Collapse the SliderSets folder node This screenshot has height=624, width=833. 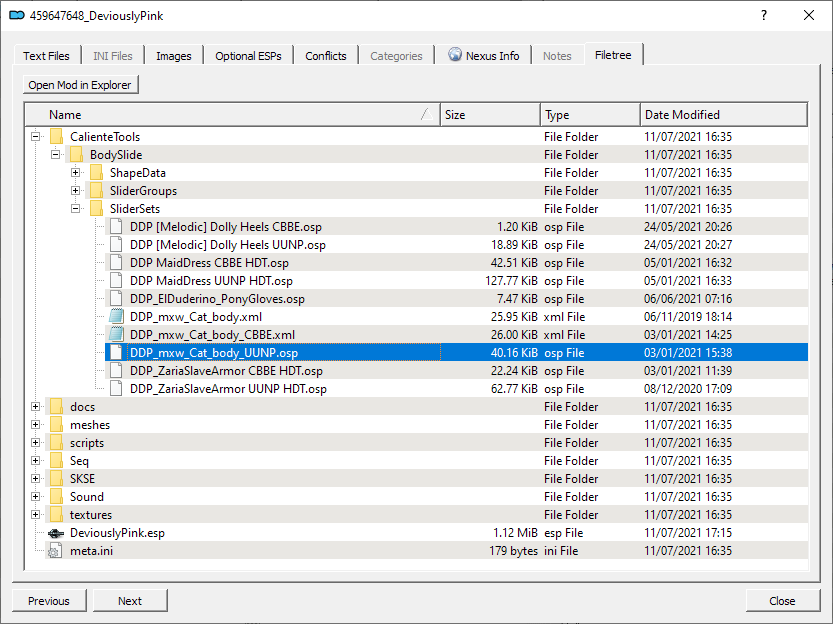(75, 209)
